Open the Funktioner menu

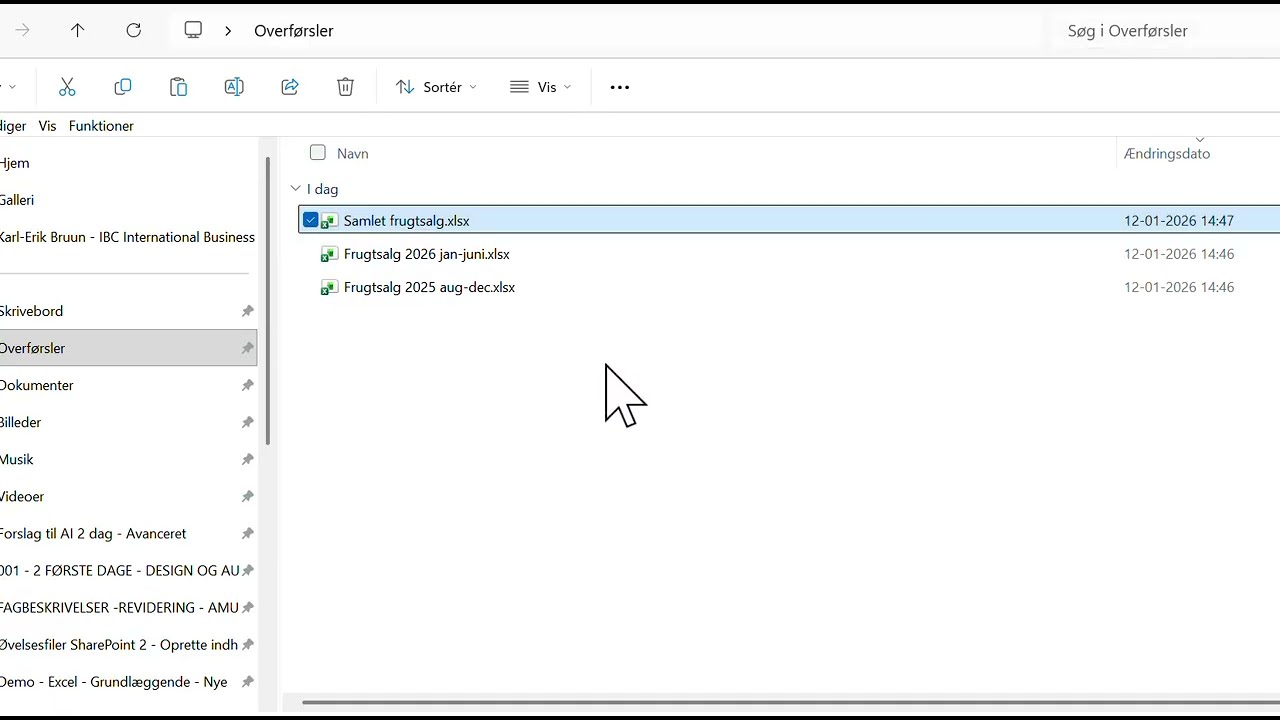(101, 126)
